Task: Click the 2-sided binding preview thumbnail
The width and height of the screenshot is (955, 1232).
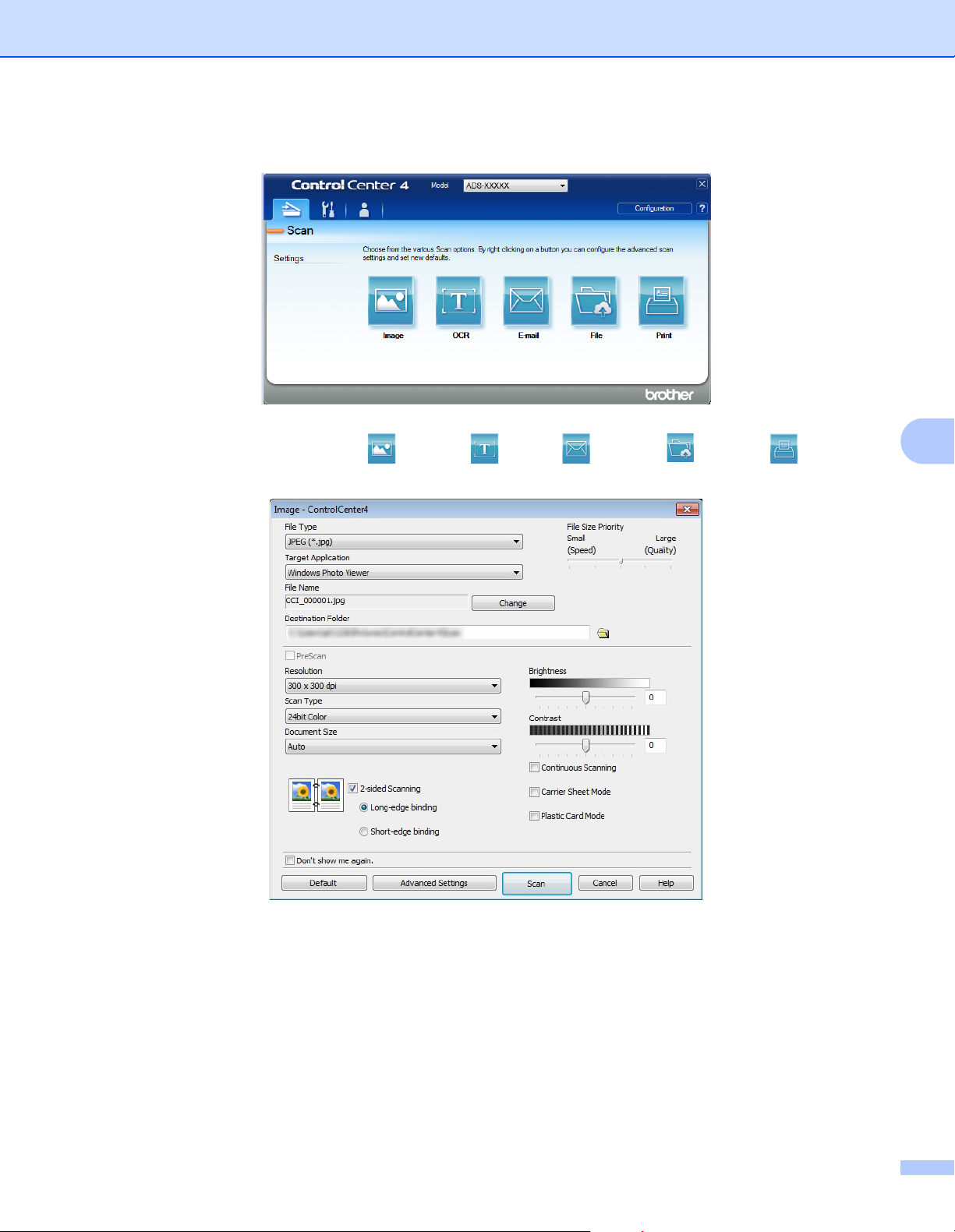Action: point(316,795)
